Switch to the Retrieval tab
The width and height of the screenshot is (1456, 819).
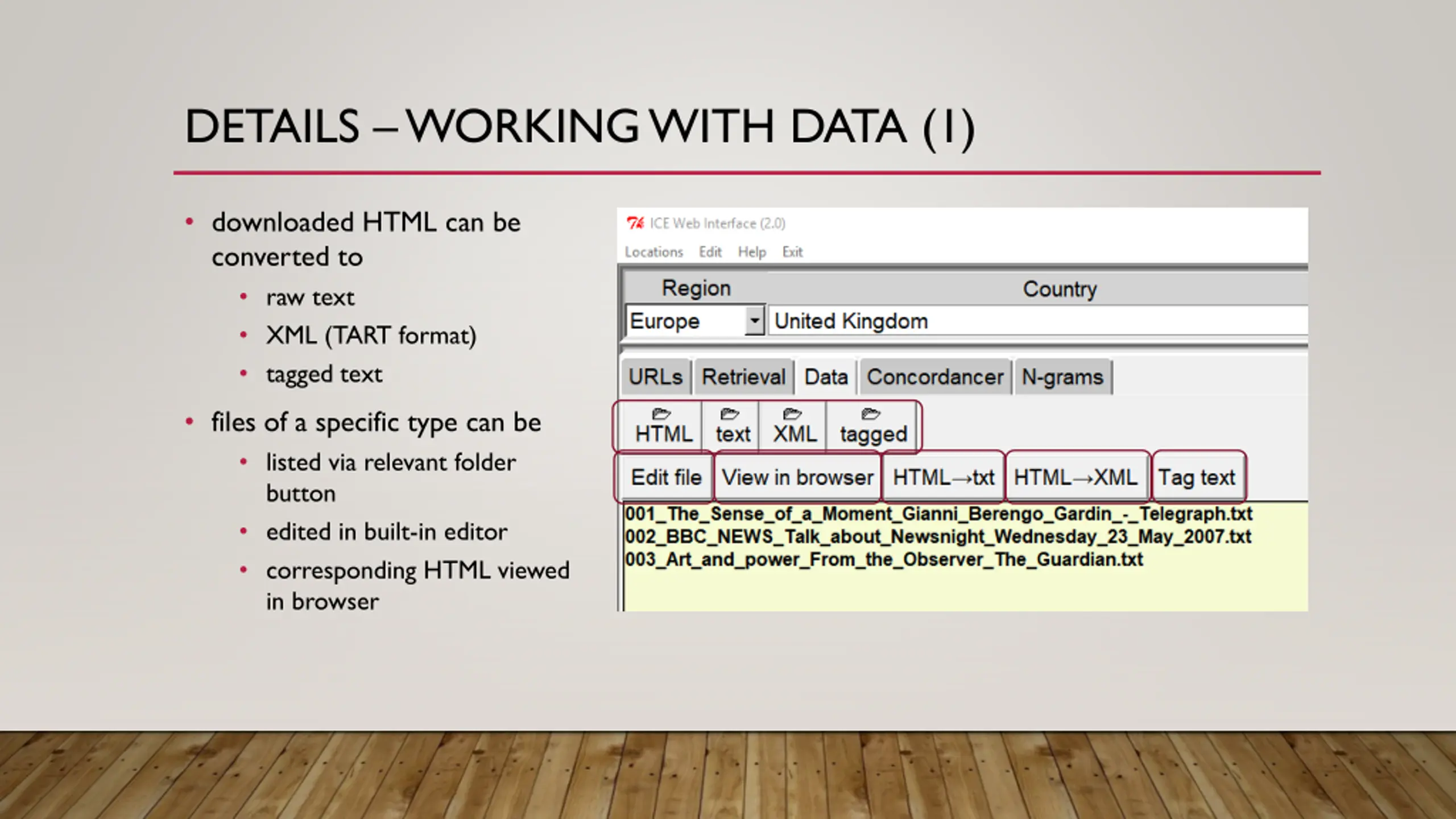[x=743, y=377]
